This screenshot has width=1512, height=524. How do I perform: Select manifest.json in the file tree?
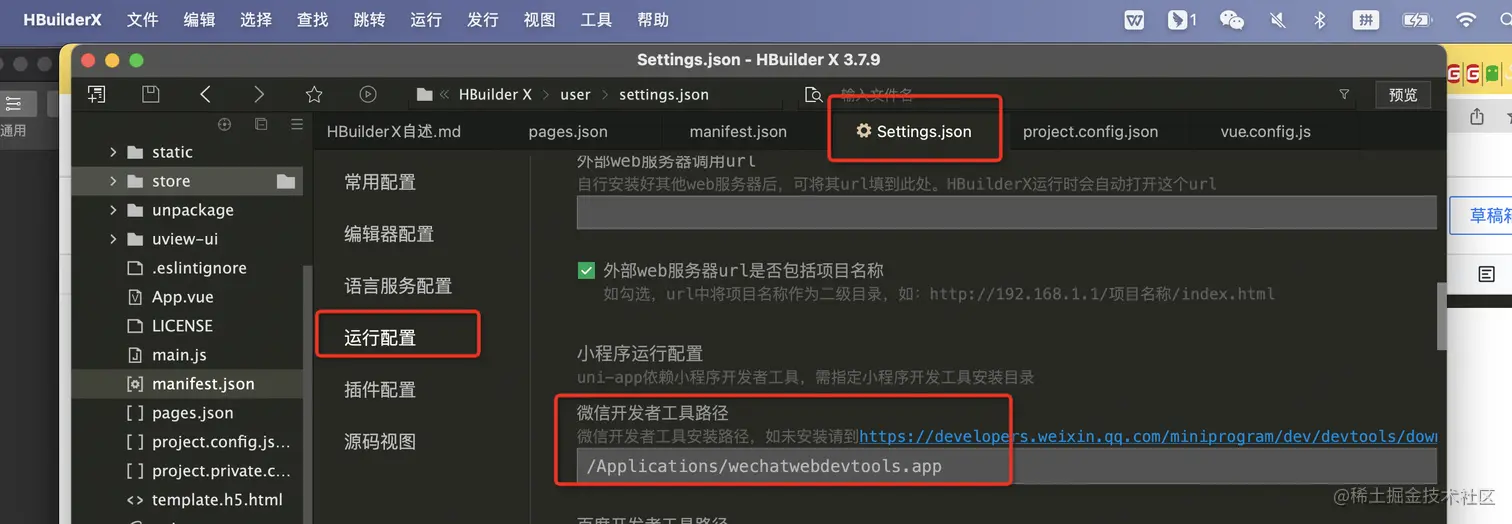pos(203,384)
